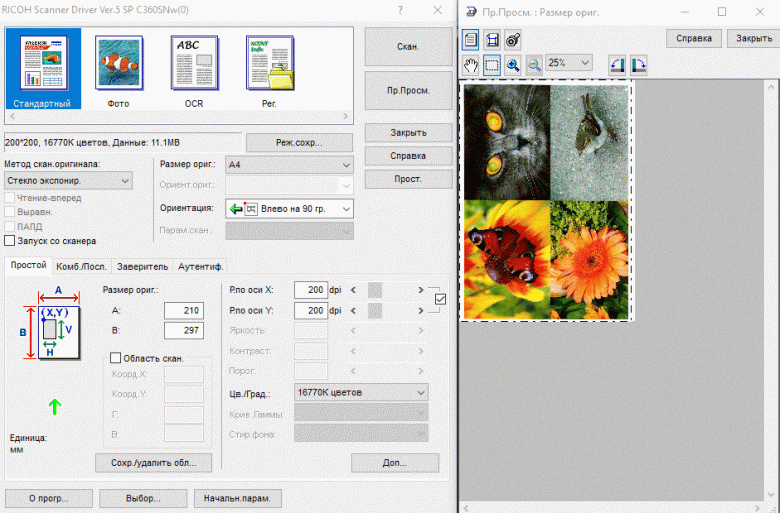The width and height of the screenshot is (780, 513).
Task: Click the Сохр./удалить обл... button
Action: click(x=154, y=463)
